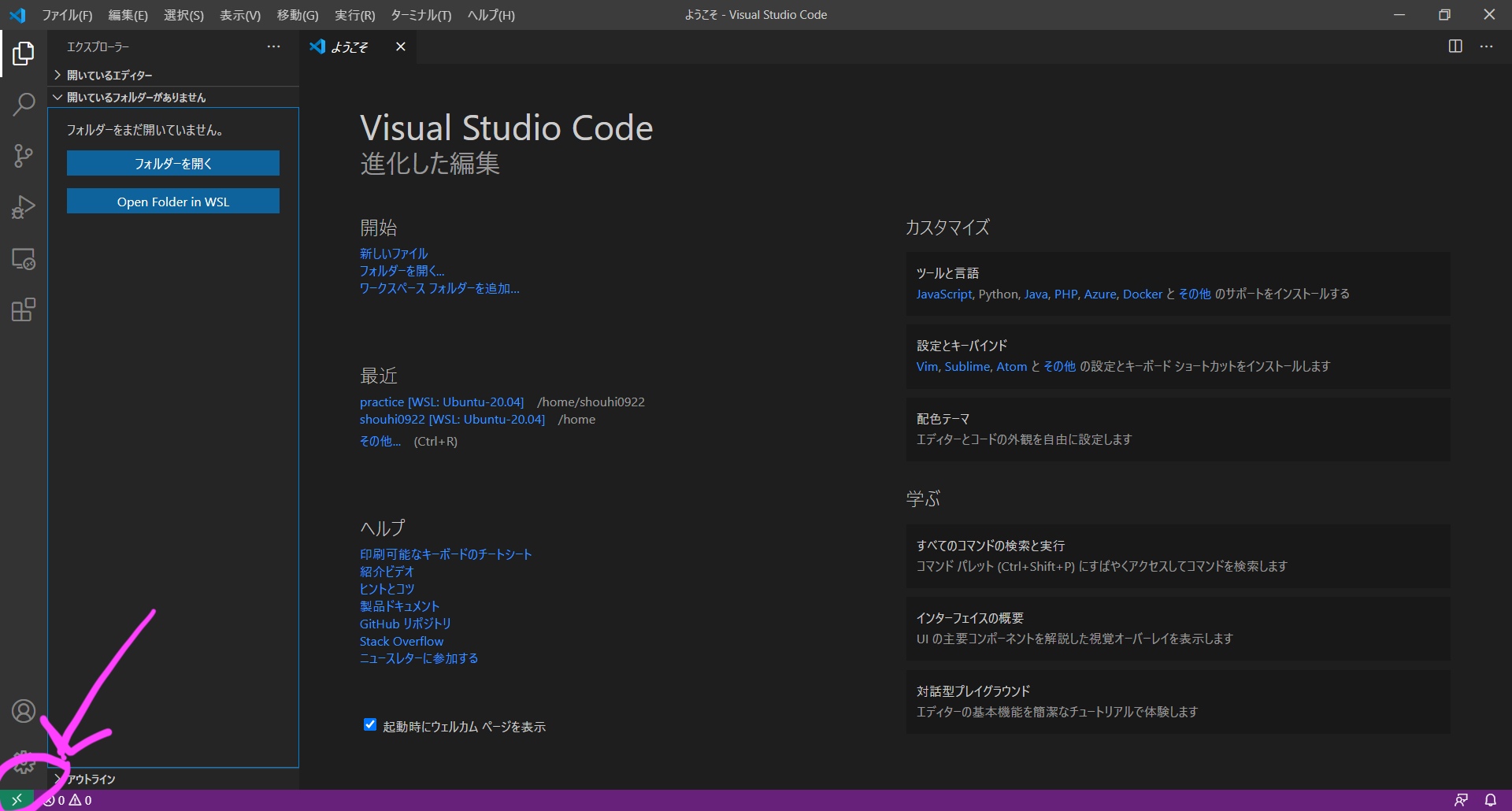Open the 実行(R) menu
The width and height of the screenshot is (1512, 811).
pyautogui.click(x=355, y=15)
